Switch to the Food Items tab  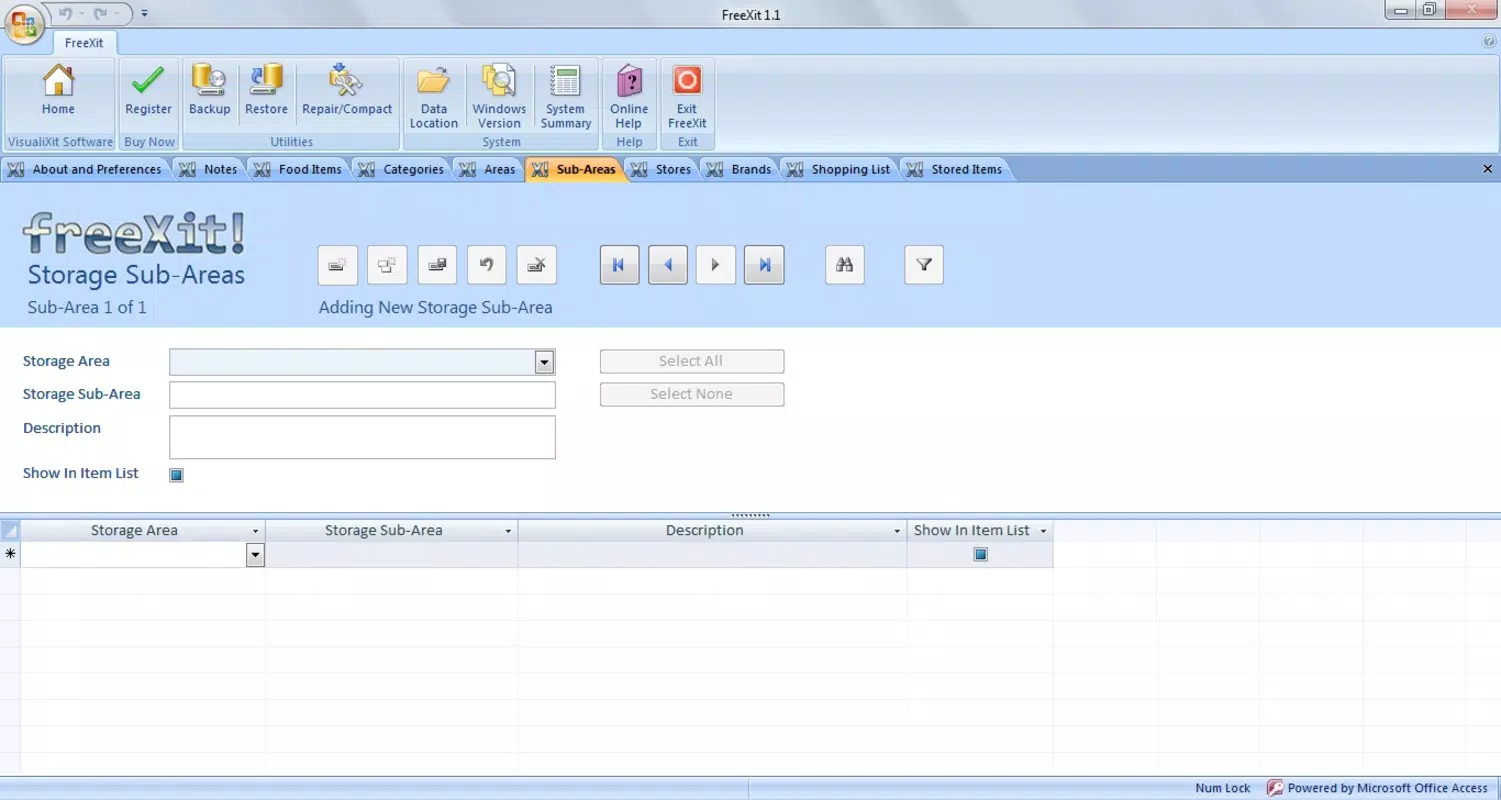[x=298, y=169]
